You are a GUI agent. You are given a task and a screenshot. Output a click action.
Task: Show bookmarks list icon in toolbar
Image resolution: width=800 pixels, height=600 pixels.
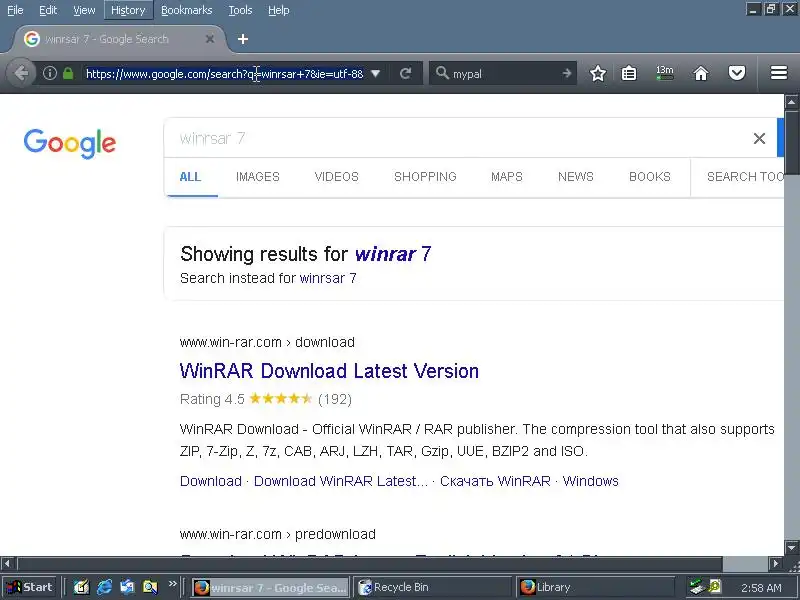(629, 73)
